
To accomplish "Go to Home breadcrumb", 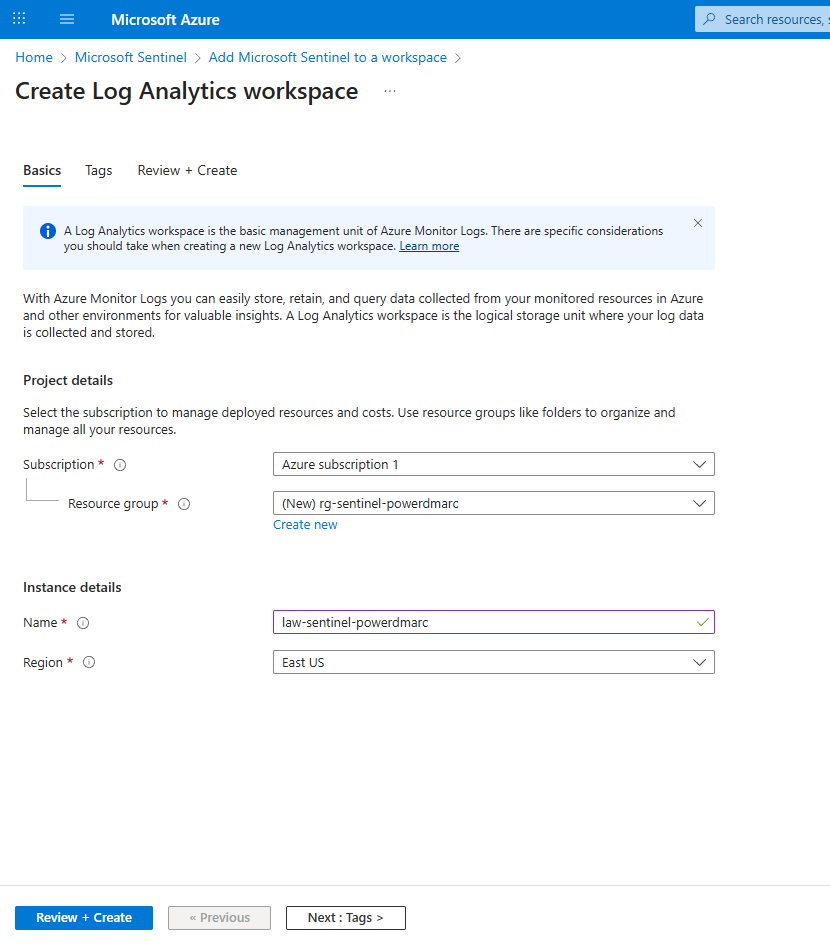I will tap(34, 57).
